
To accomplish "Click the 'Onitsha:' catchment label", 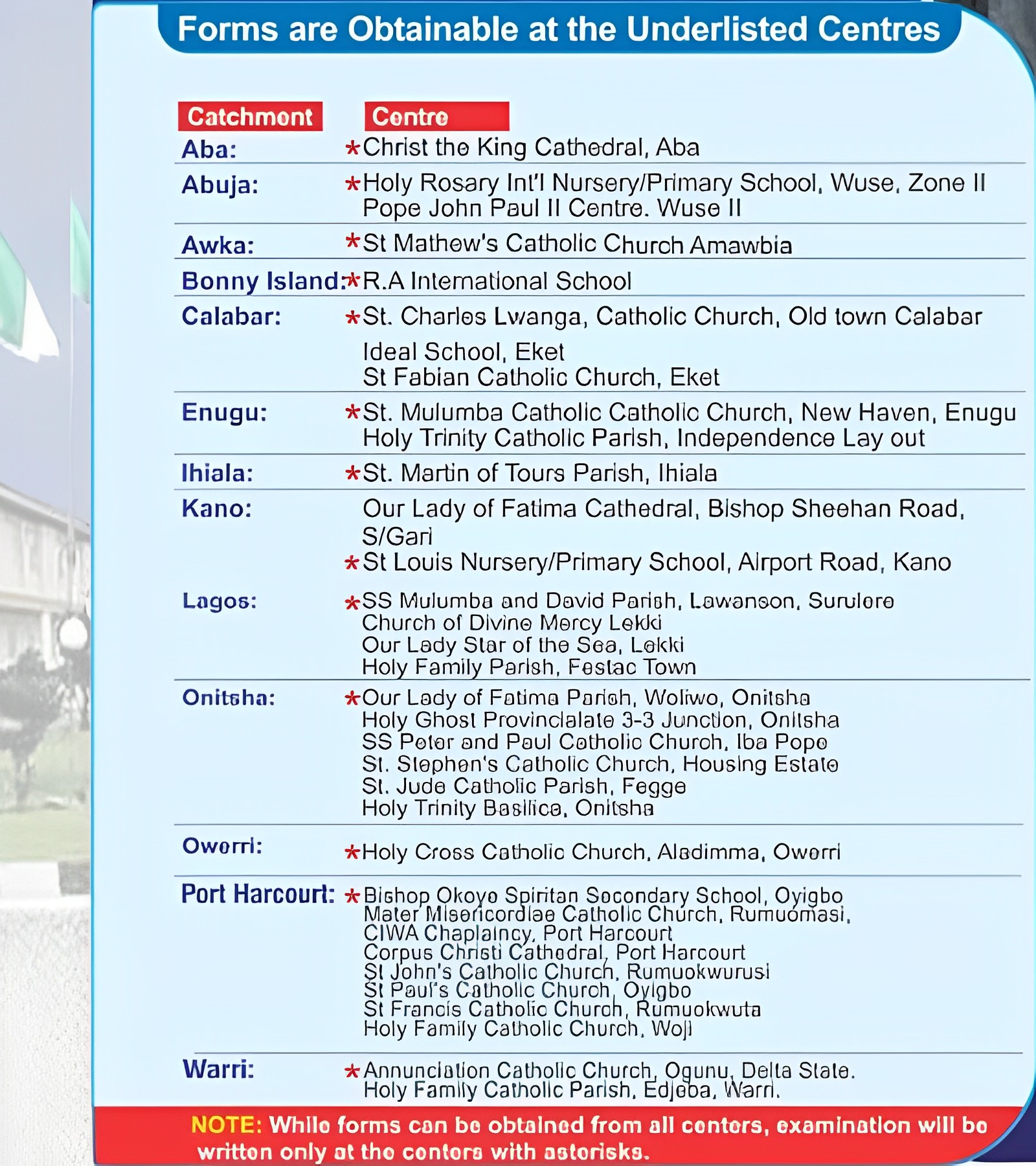I will pyautogui.click(x=229, y=698).
